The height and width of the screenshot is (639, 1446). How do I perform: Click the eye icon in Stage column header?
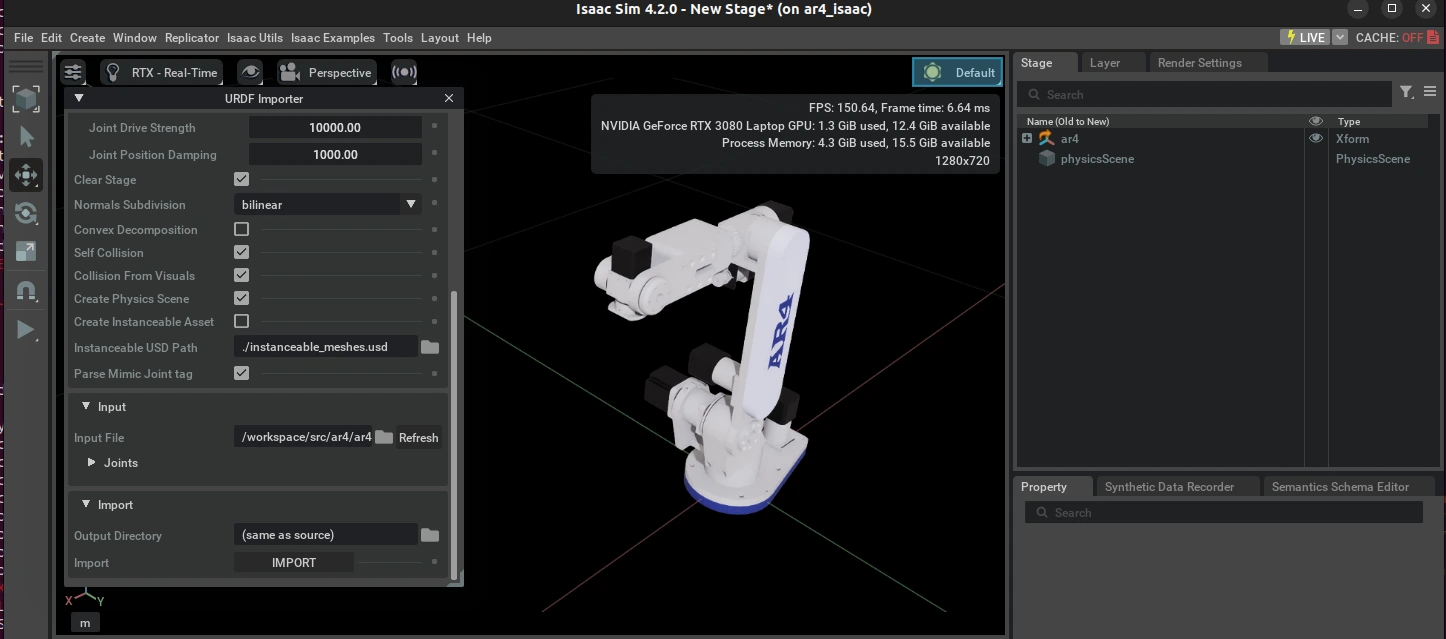[x=1316, y=121]
